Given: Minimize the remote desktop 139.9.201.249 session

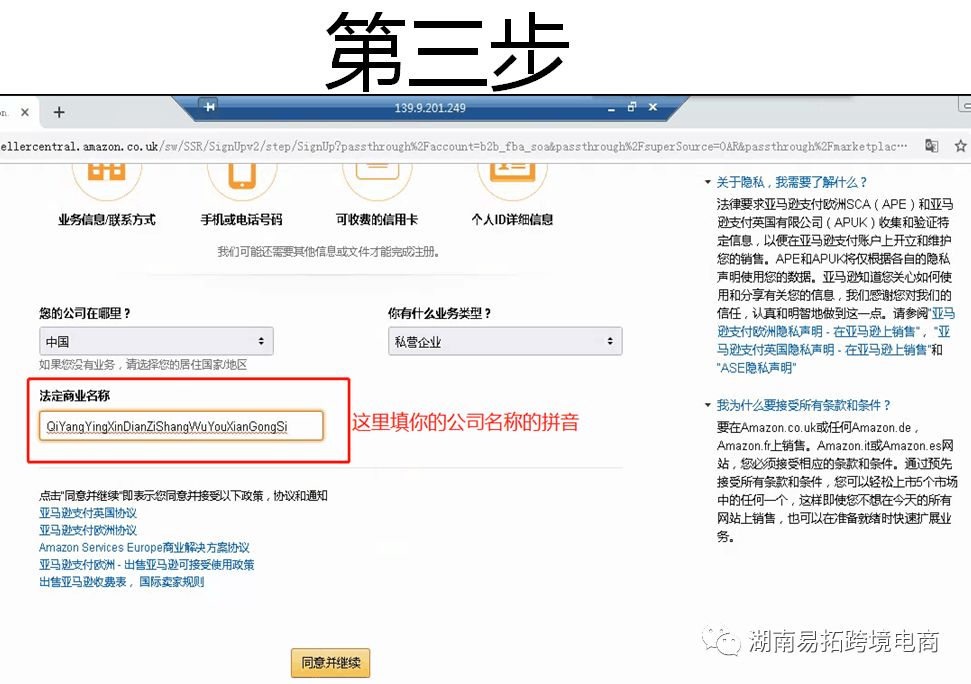Looking at the screenshot, I should click(x=611, y=108).
